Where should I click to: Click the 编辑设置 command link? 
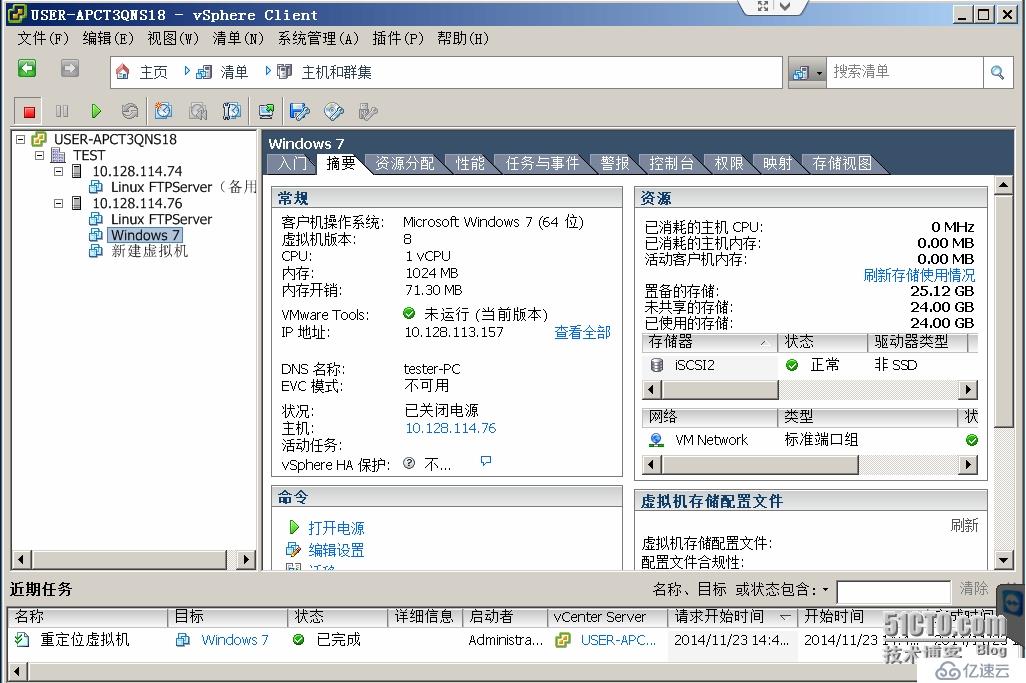coord(336,550)
